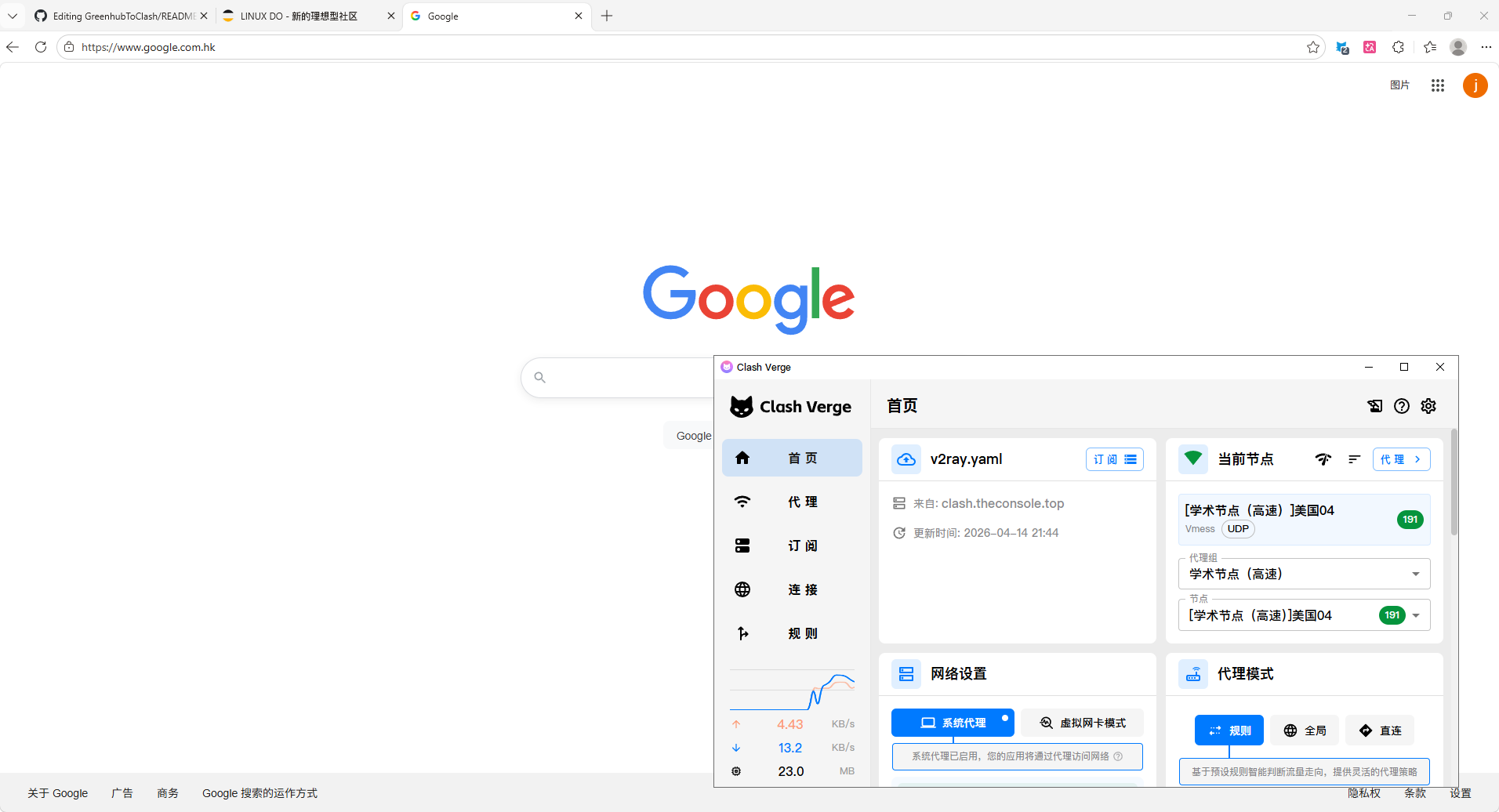Image resolution: width=1499 pixels, height=812 pixels.
Task: Open the help icon in Clash Verge header
Action: point(1402,406)
